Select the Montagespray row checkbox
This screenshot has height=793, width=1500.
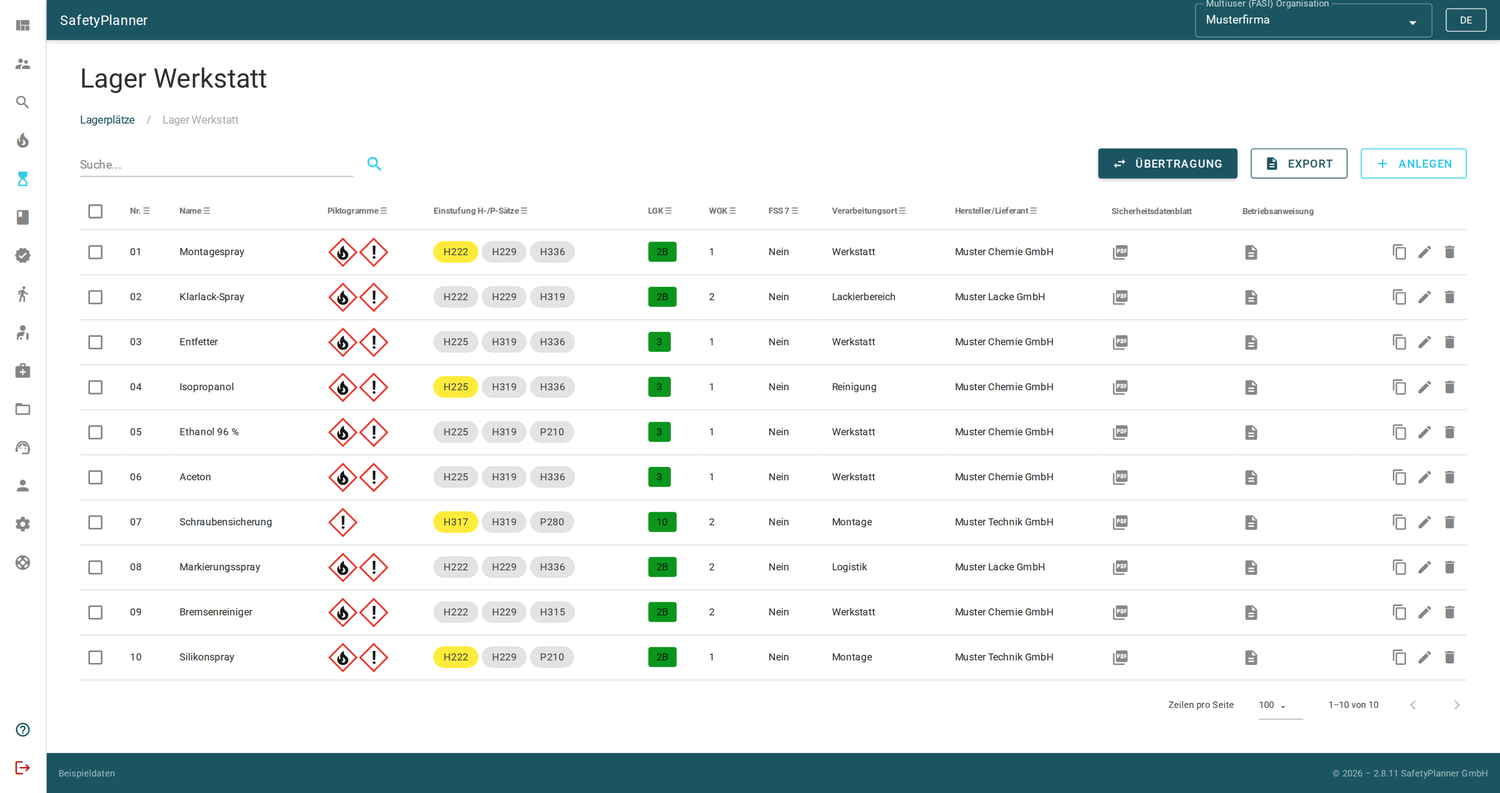pos(95,252)
